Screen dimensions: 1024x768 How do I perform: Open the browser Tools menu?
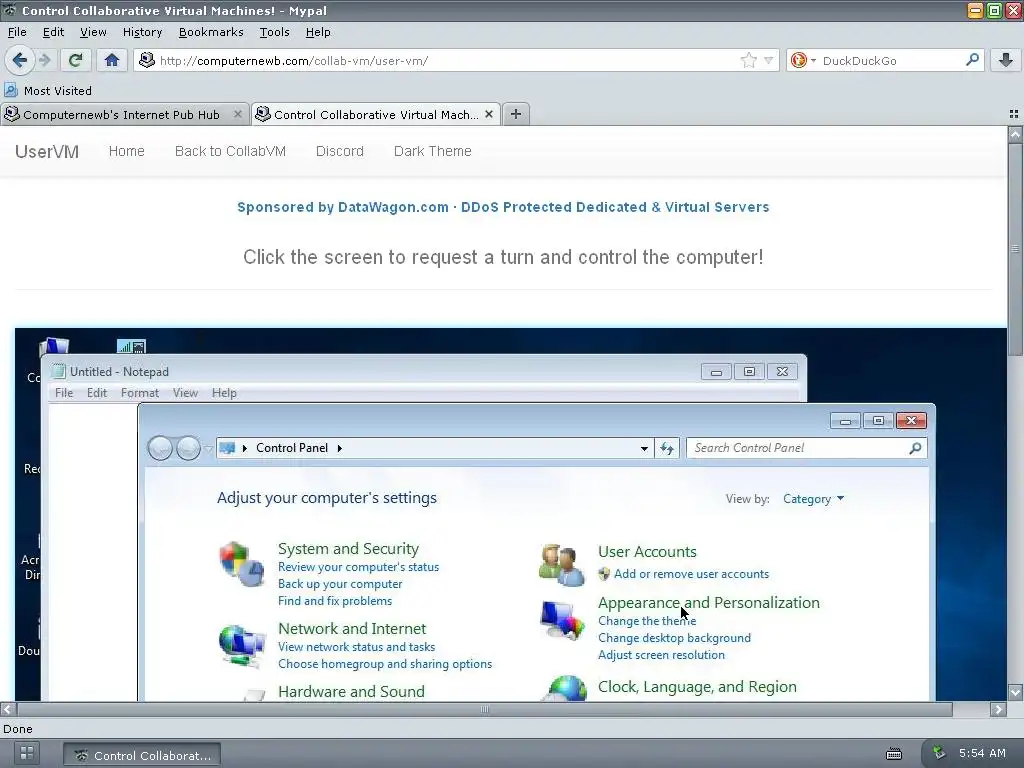click(x=274, y=32)
